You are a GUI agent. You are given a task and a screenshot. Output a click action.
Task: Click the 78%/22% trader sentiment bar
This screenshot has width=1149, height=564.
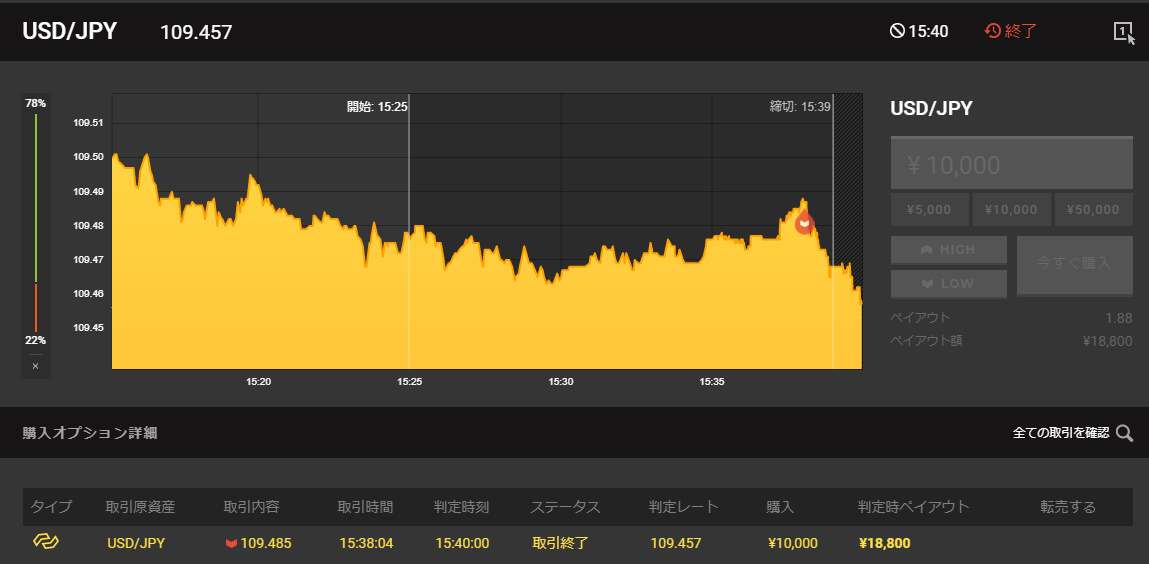pos(36,223)
